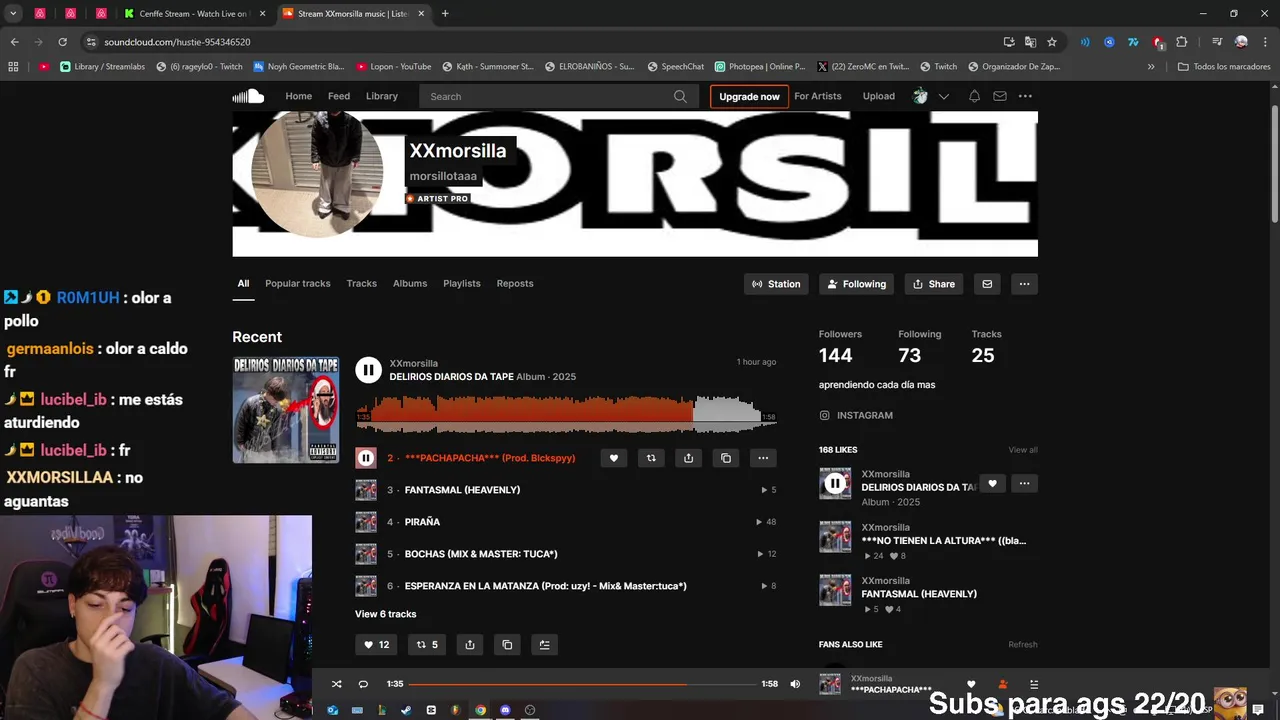1280x720 pixels.
Task: Switch to the Playlists tab
Action: 461,283
